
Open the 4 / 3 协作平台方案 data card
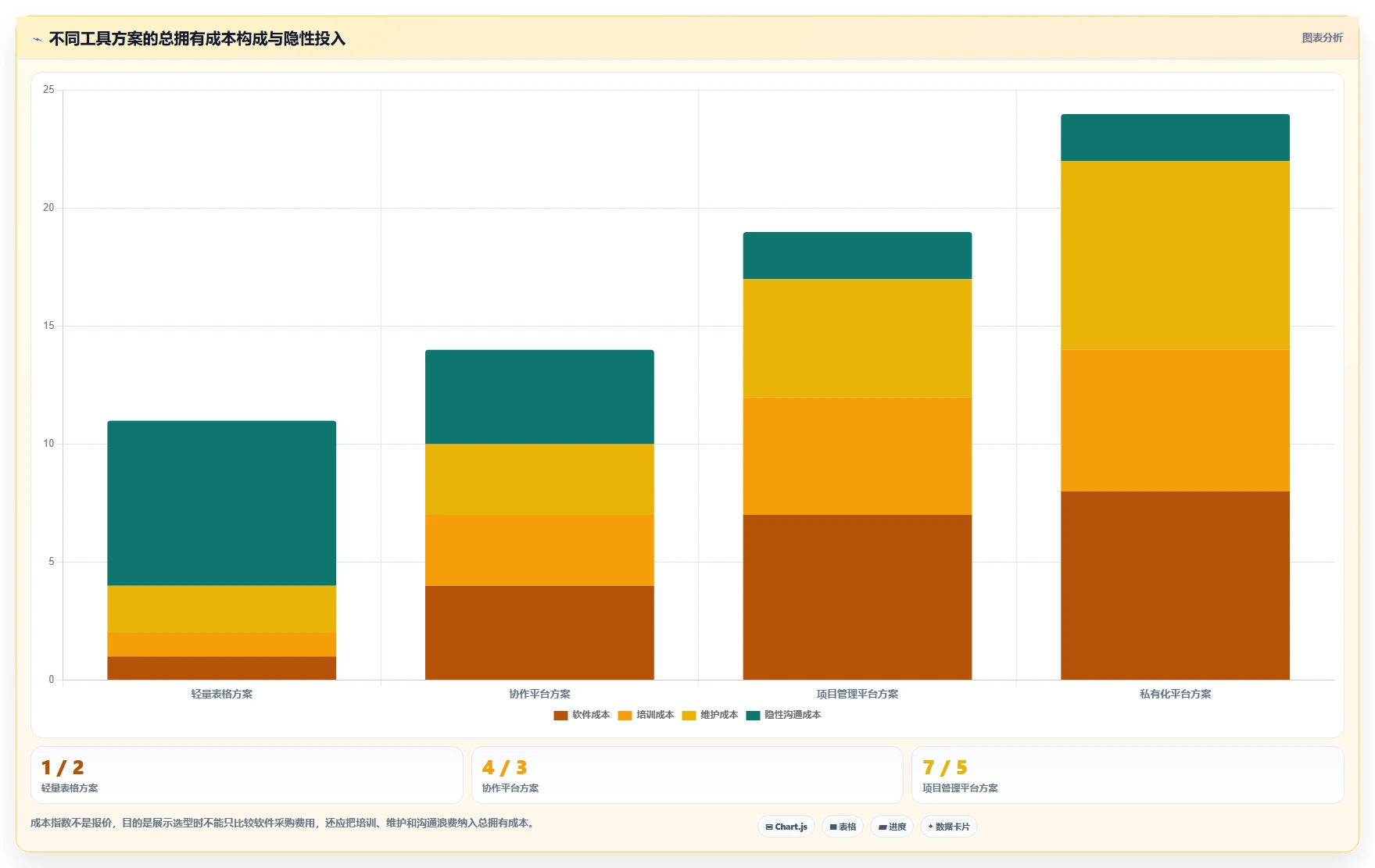point(687,775)
